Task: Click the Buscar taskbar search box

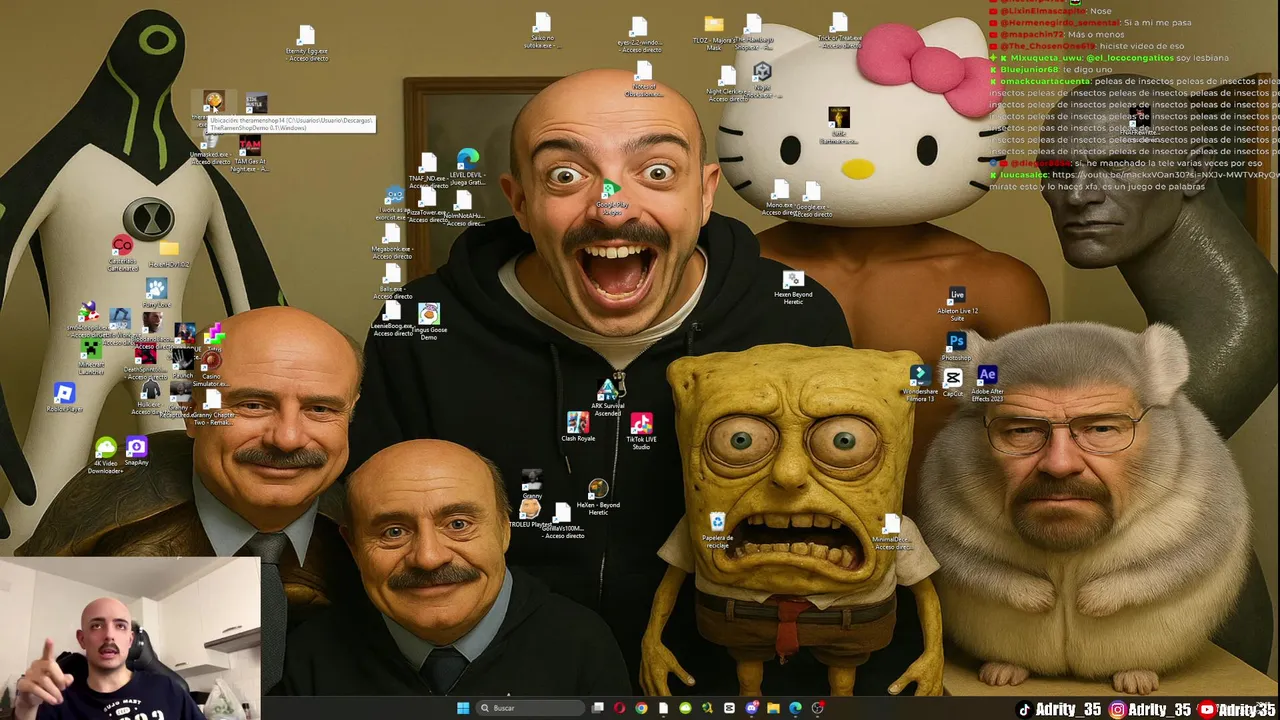Action: [x=528, y=708]
